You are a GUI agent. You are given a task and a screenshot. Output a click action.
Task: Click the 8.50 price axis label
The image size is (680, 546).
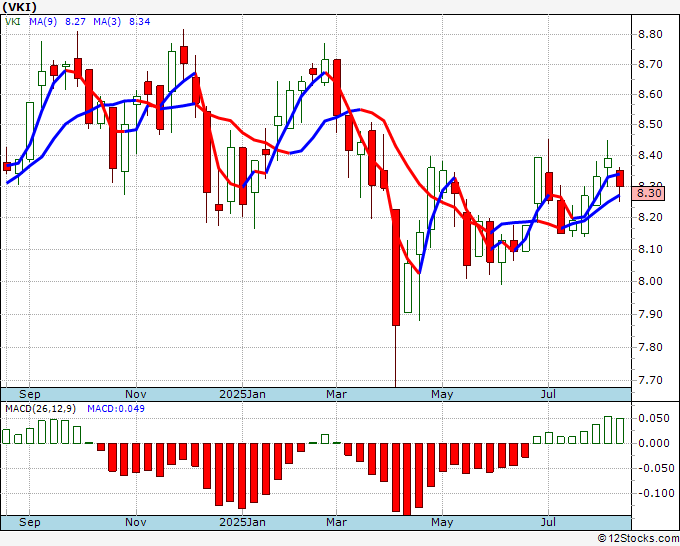[651, 124]
